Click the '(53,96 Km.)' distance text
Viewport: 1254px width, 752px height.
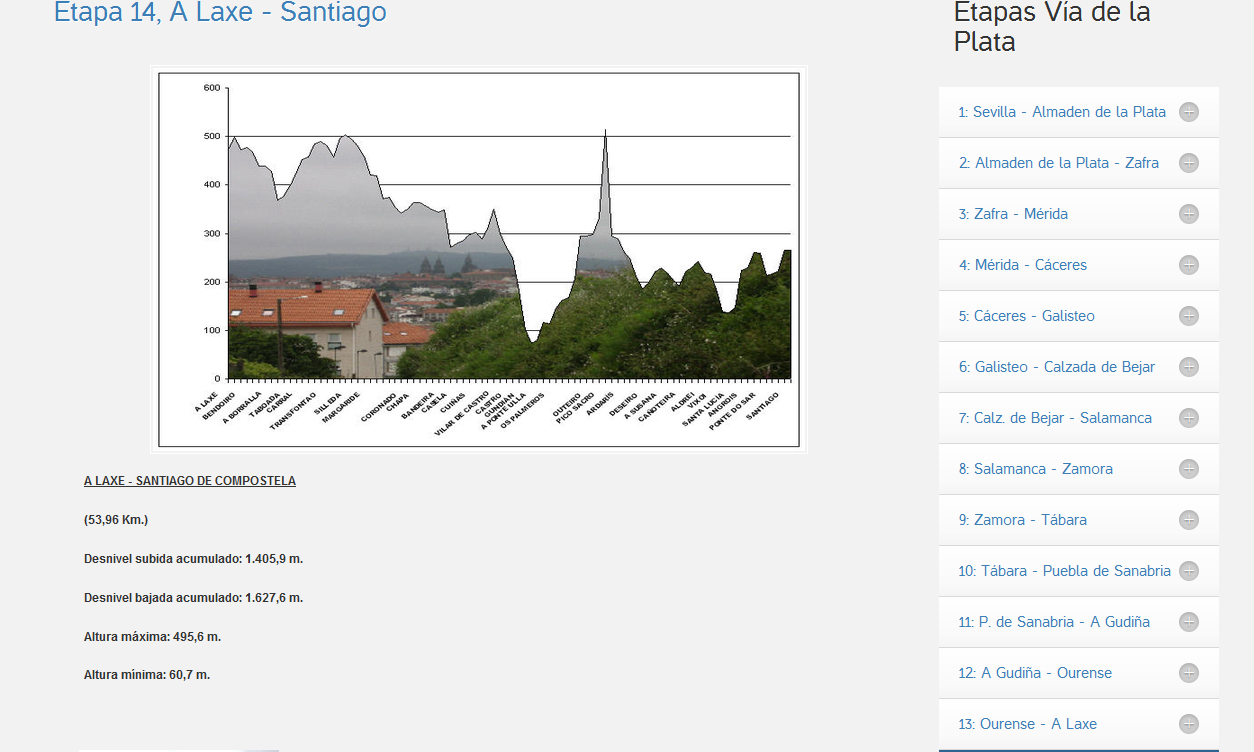[x=116, y=520]
